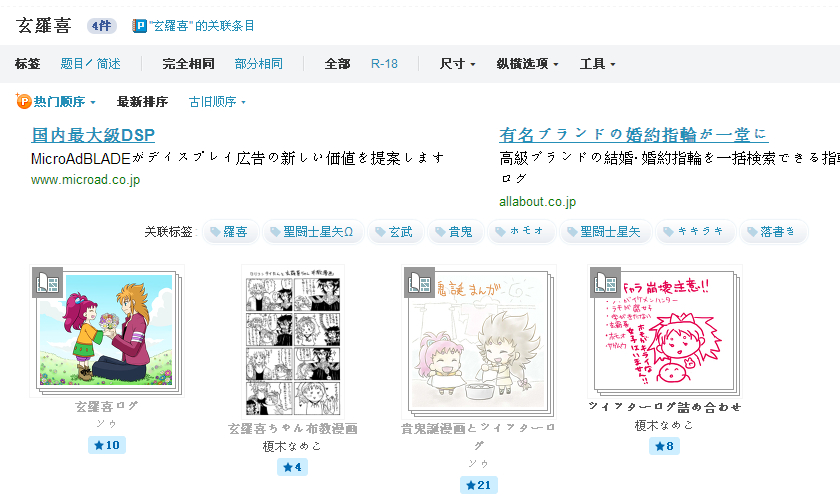The image size is (840, 501).
Task: Click the star bookmark count 21
Action: (x=479, y=485)
